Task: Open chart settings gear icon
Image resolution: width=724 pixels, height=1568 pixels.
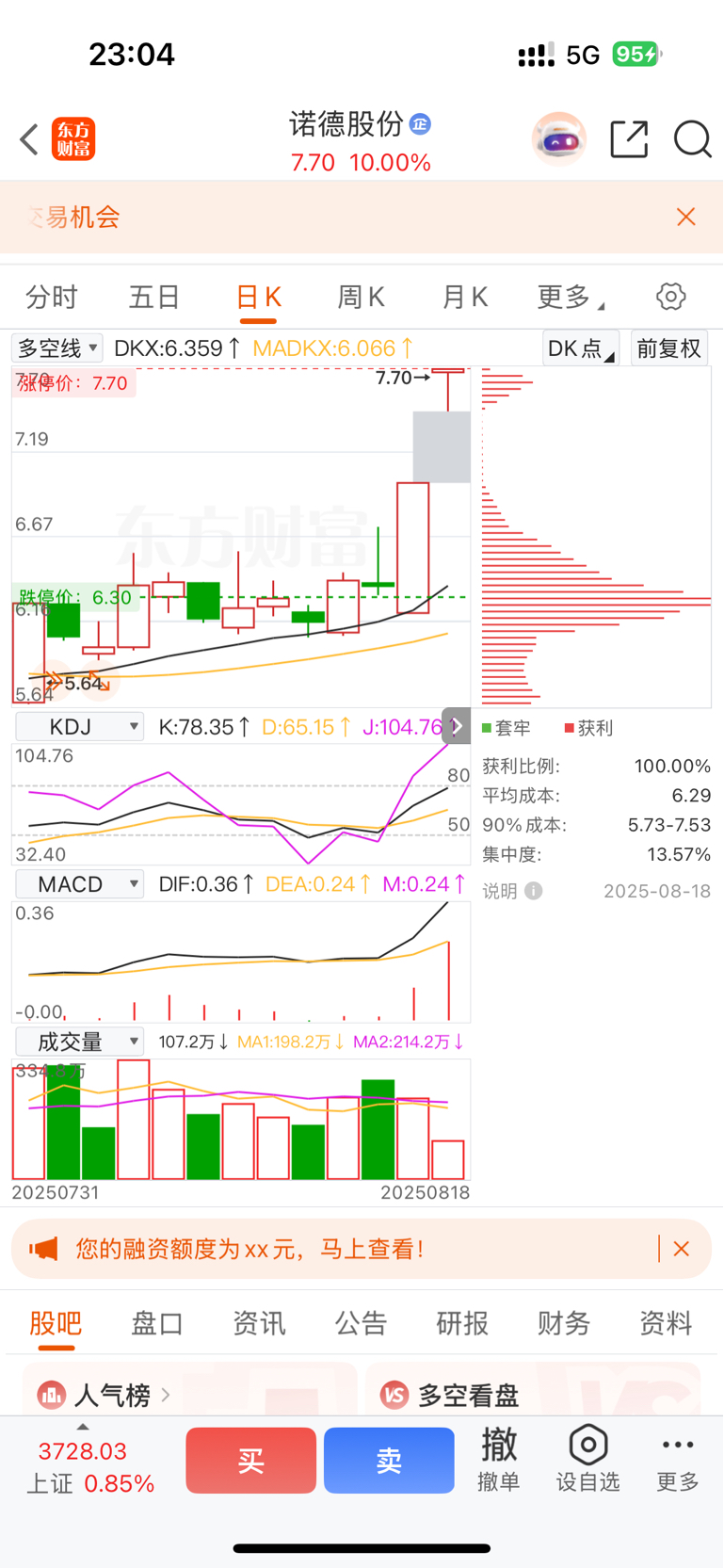Action: (x=670, y=297)
